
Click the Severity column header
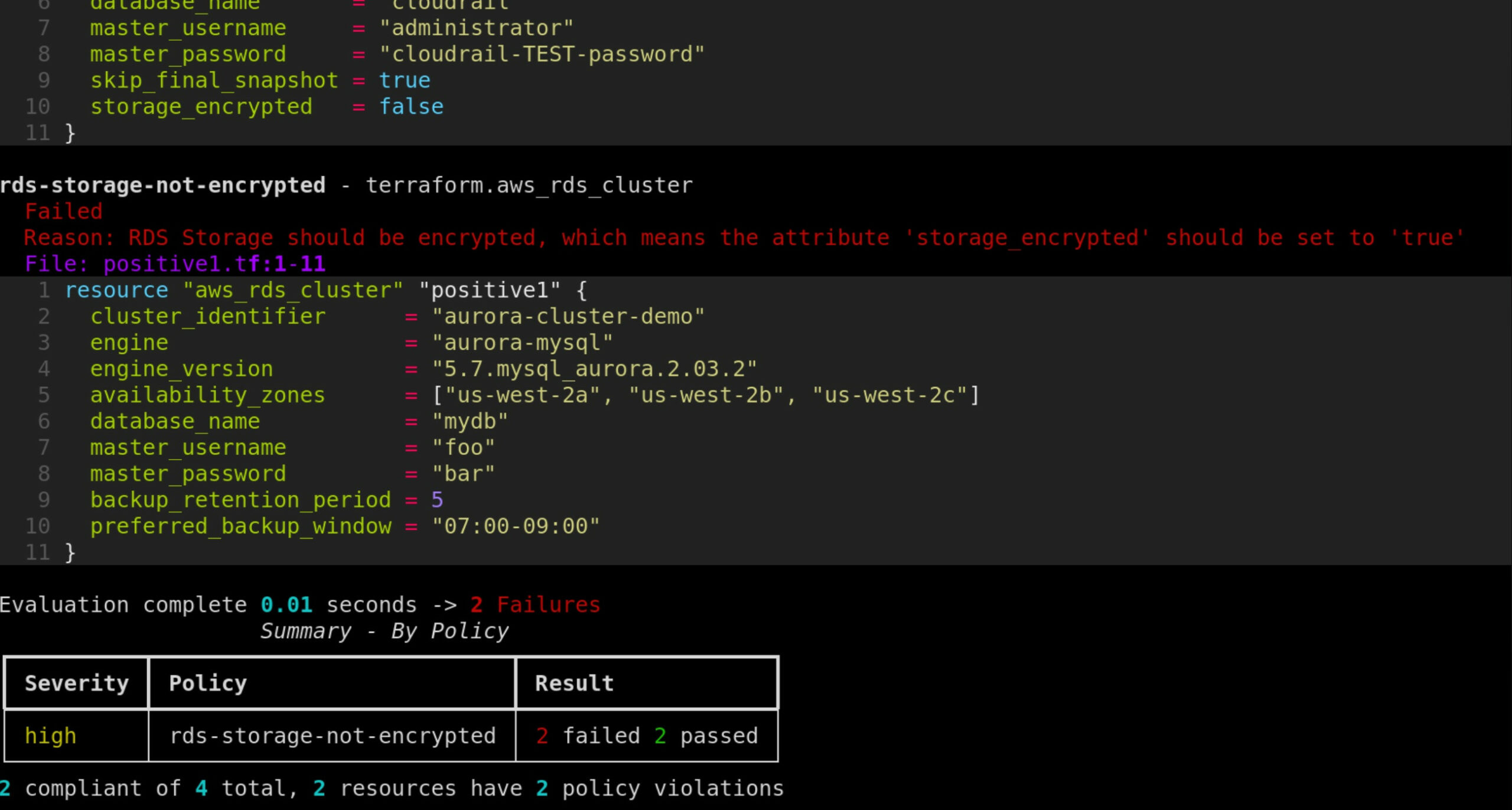point(77,683)
